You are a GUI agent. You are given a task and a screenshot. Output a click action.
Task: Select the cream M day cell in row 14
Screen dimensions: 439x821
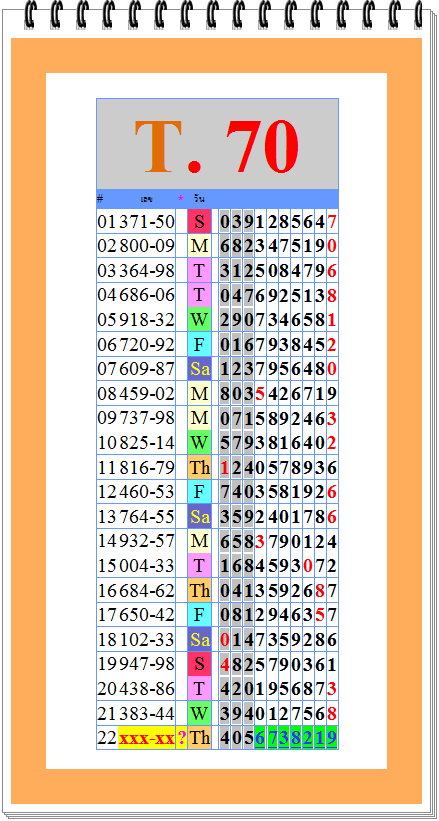(200, 541)
